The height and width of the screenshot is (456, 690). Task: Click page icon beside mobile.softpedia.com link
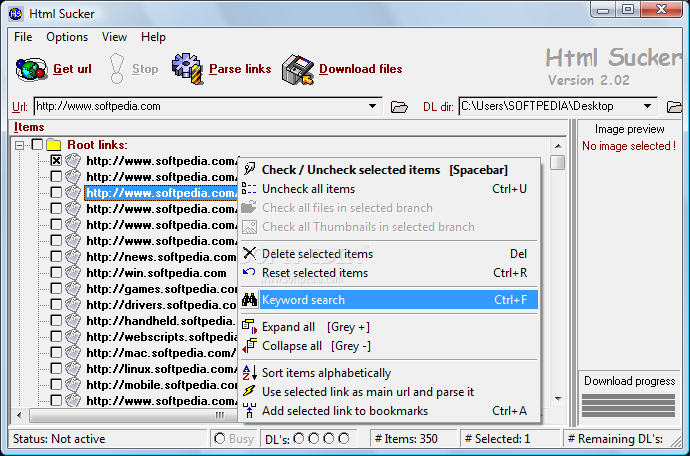73,385
